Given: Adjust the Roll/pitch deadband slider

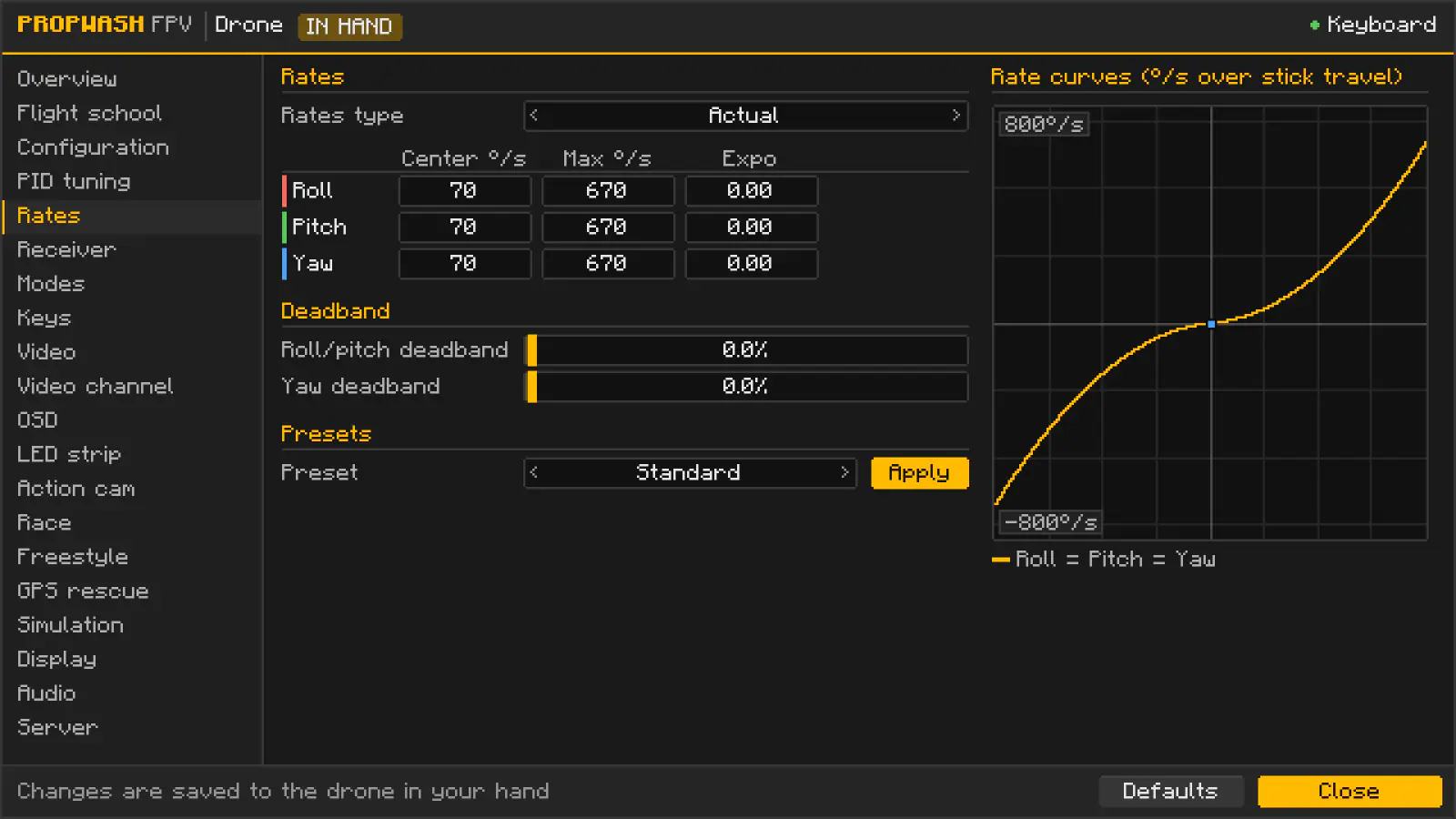Looking at the screenshot, I should [x=746, y=350].
